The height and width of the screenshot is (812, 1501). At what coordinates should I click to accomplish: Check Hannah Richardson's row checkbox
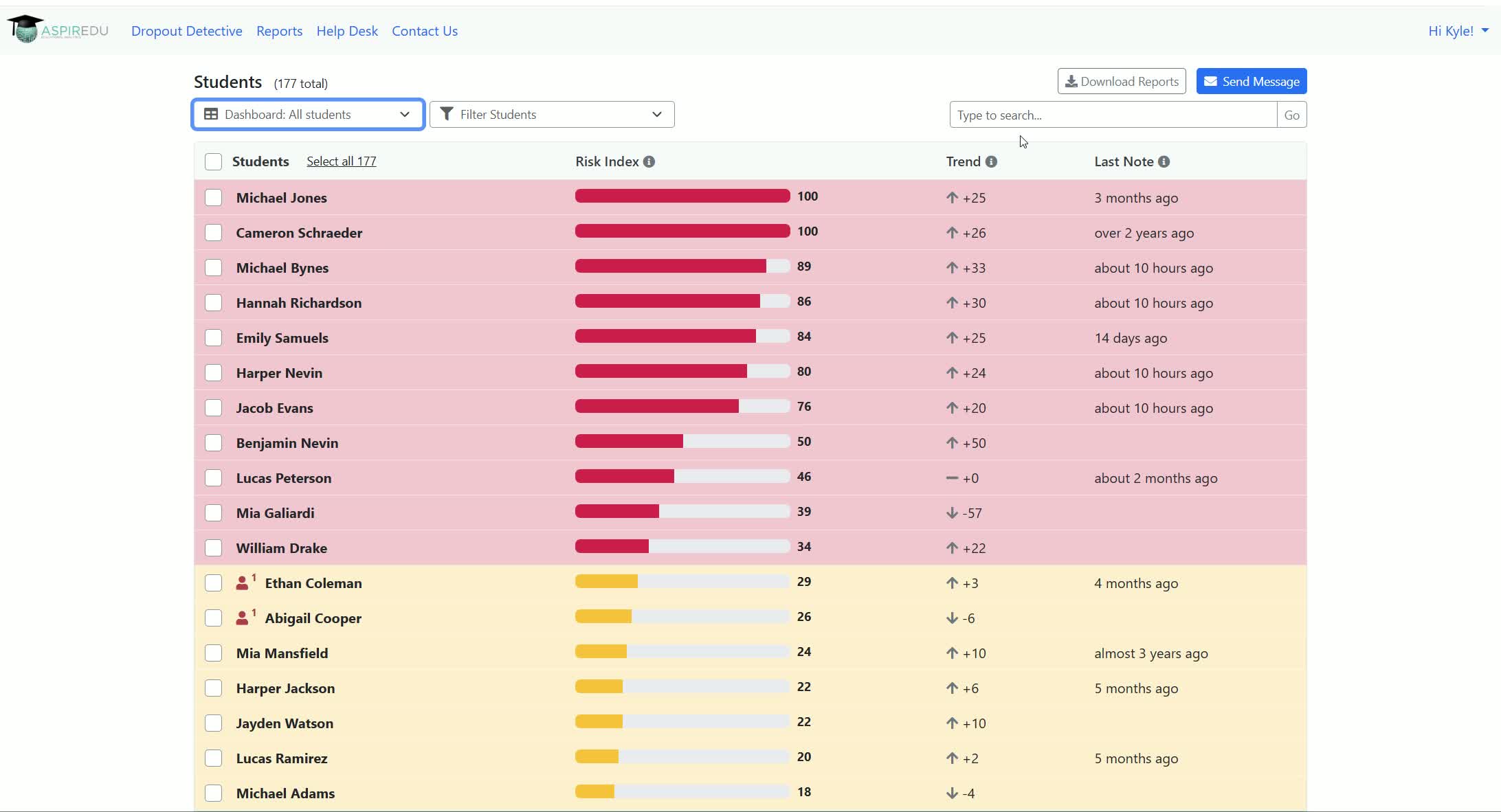point(213,303)
